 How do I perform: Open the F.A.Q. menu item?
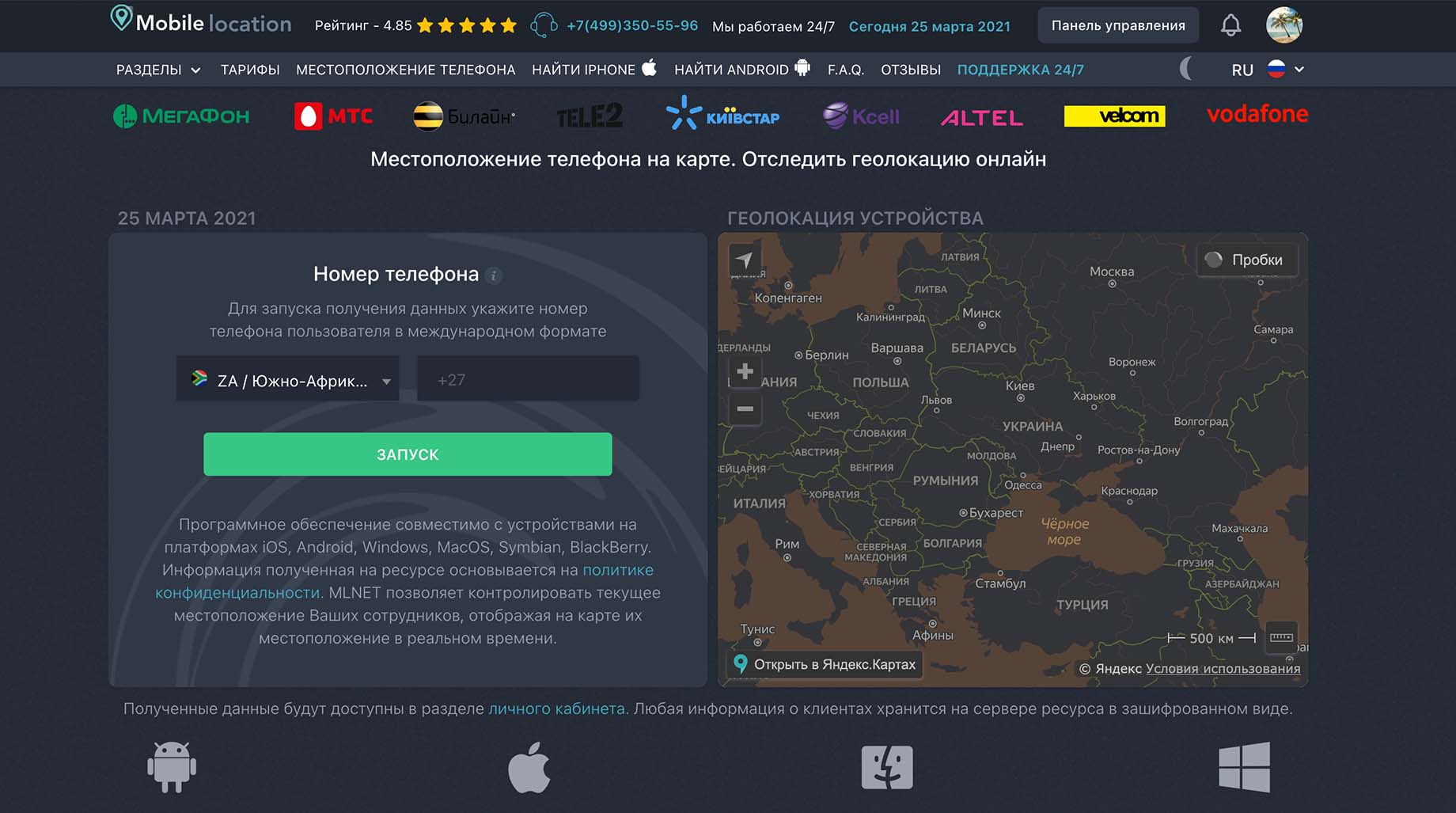coord(846,70)
